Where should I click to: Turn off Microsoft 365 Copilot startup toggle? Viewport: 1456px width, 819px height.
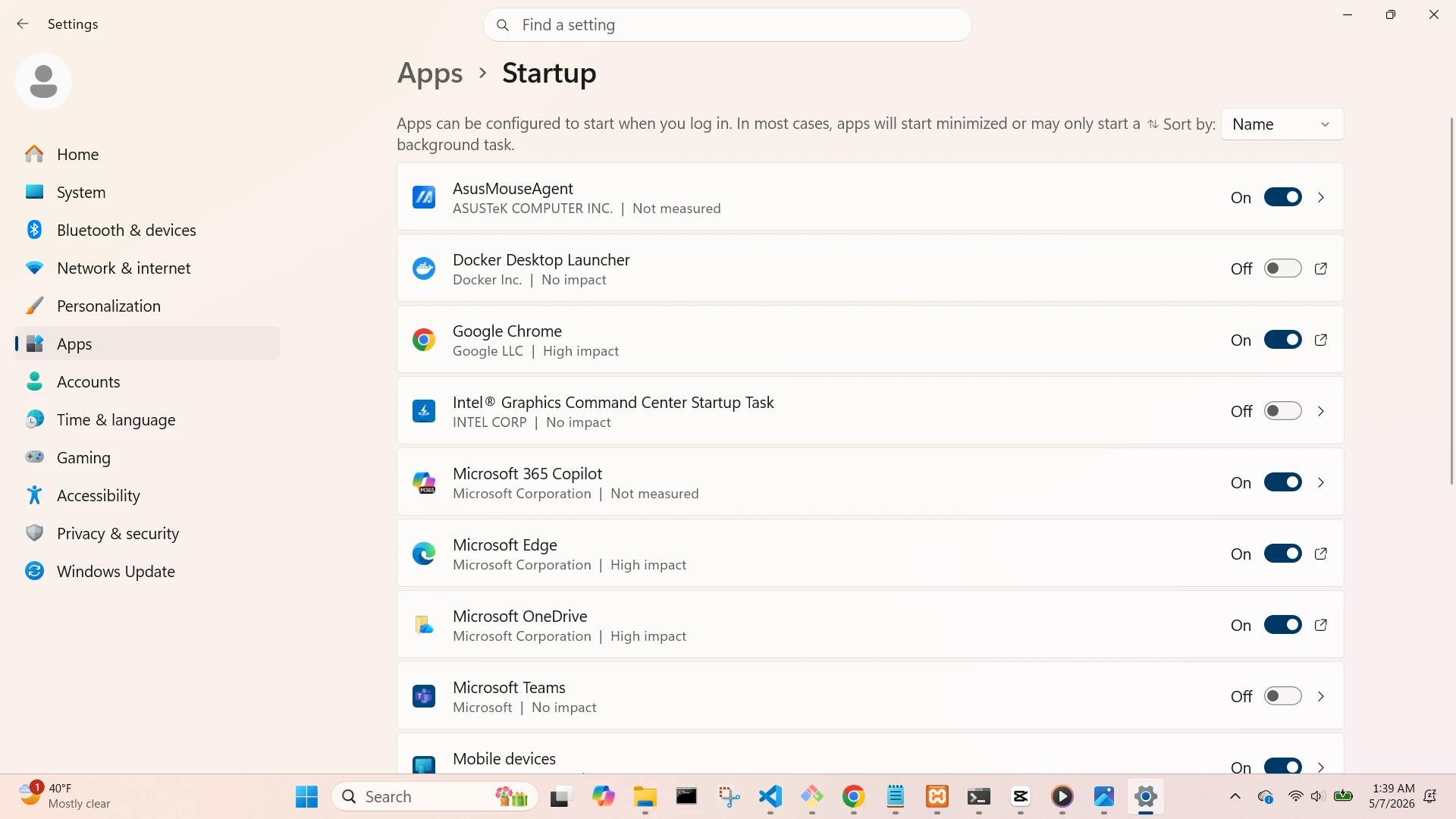click(x=1282, y=482)
